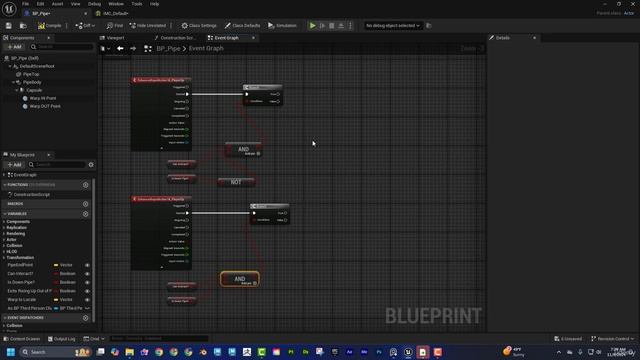Click the green Play button

coord(312,26)
